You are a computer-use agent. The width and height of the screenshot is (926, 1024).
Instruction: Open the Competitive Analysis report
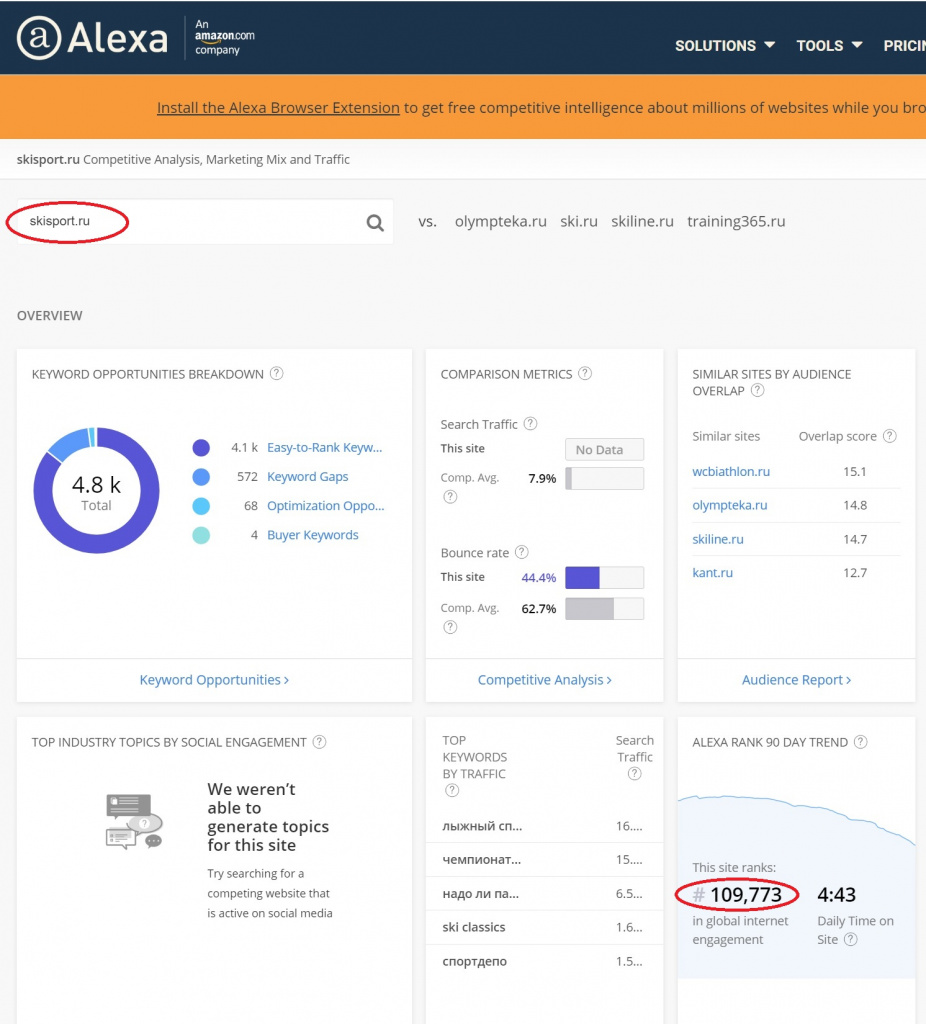(545, 680)
